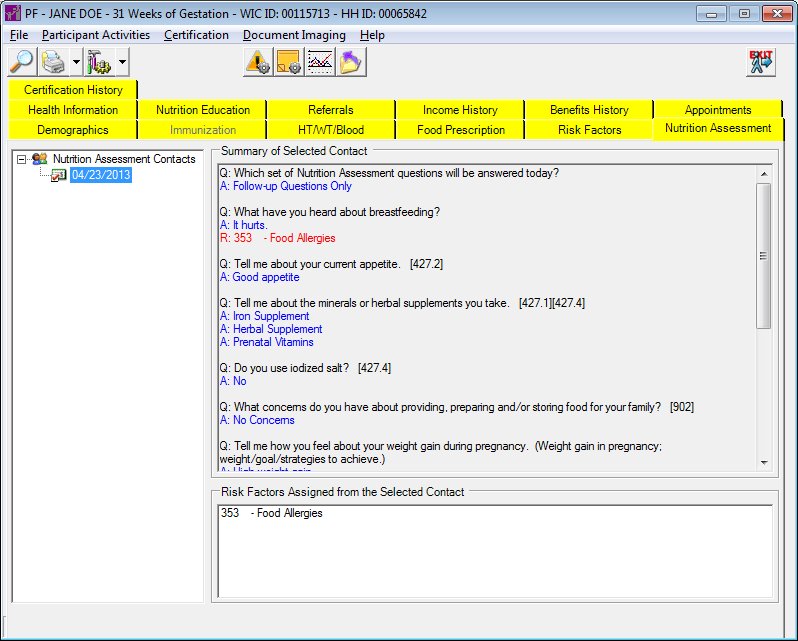Click the warning triangle alerts icon

[x=258, y=62]
